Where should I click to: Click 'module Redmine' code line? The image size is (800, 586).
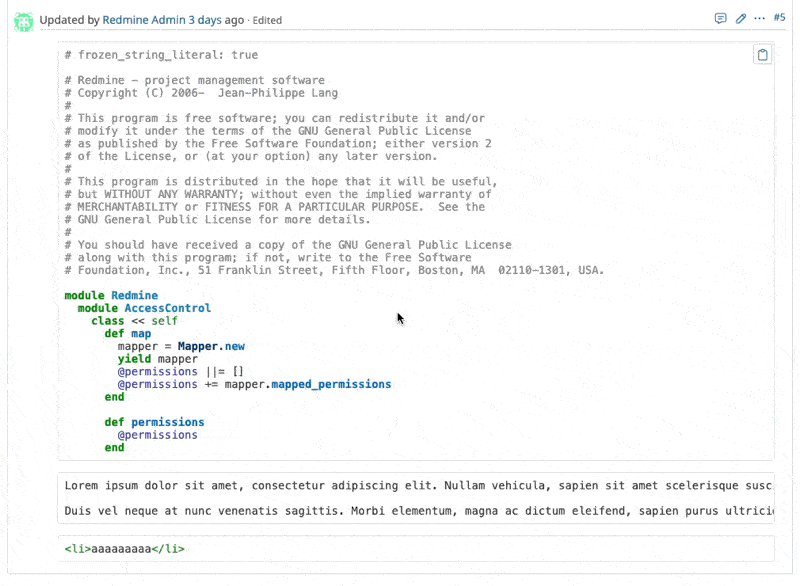111,295
